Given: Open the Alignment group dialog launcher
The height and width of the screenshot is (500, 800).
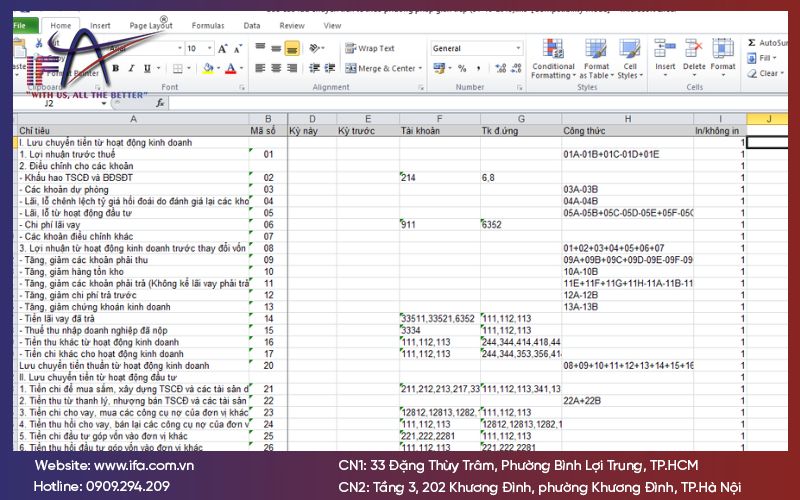Looking at the screenshot, I should point(421,88).
